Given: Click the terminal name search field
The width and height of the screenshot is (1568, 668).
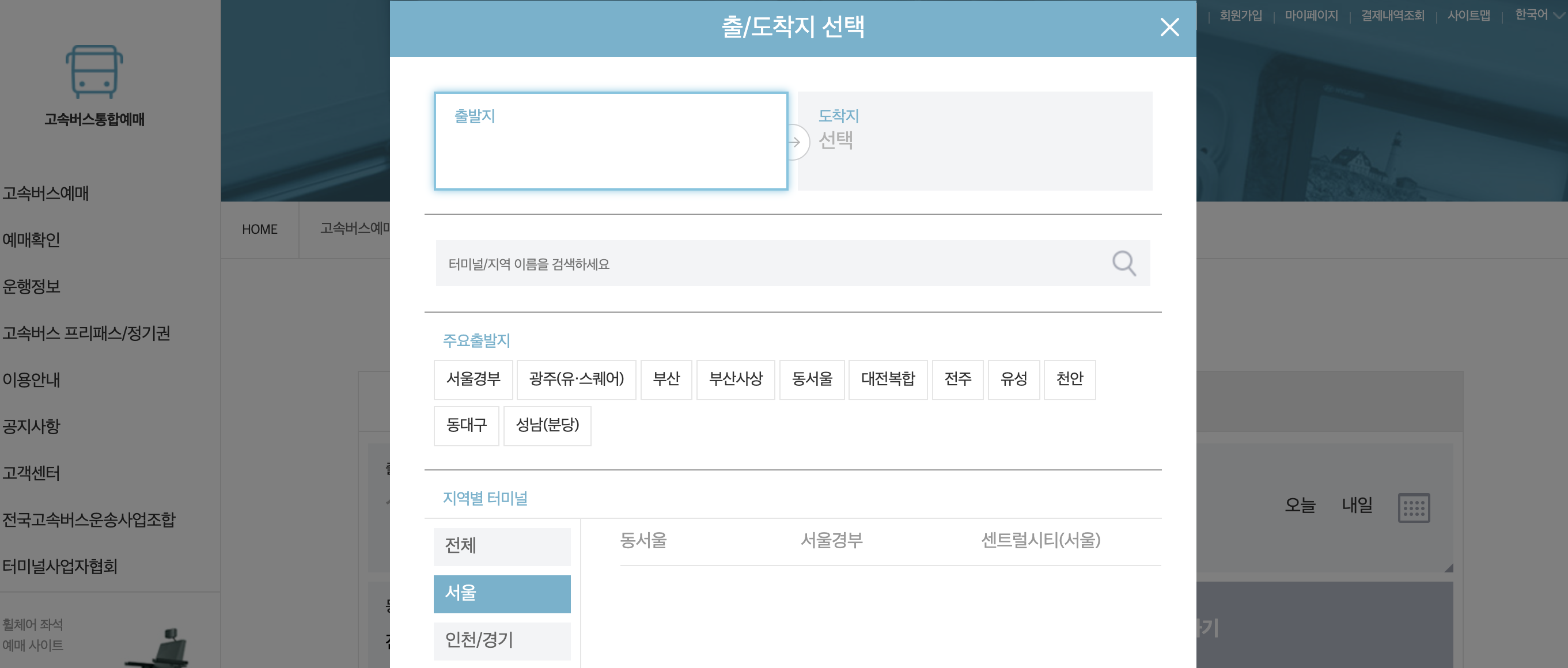Looking at the screenshot, I should [793, 263].
